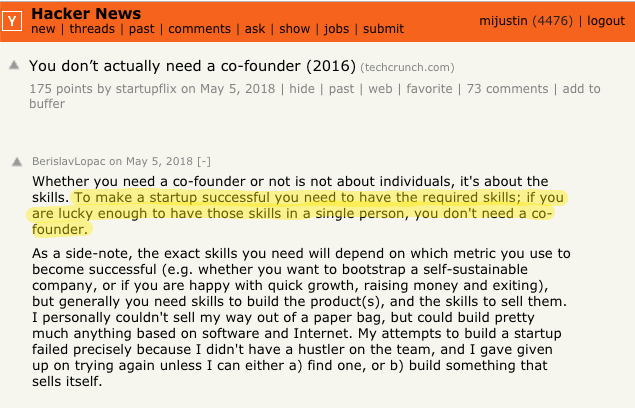
Task: Favorite this story
Action: pyautogui.click(x=428, y=89)
